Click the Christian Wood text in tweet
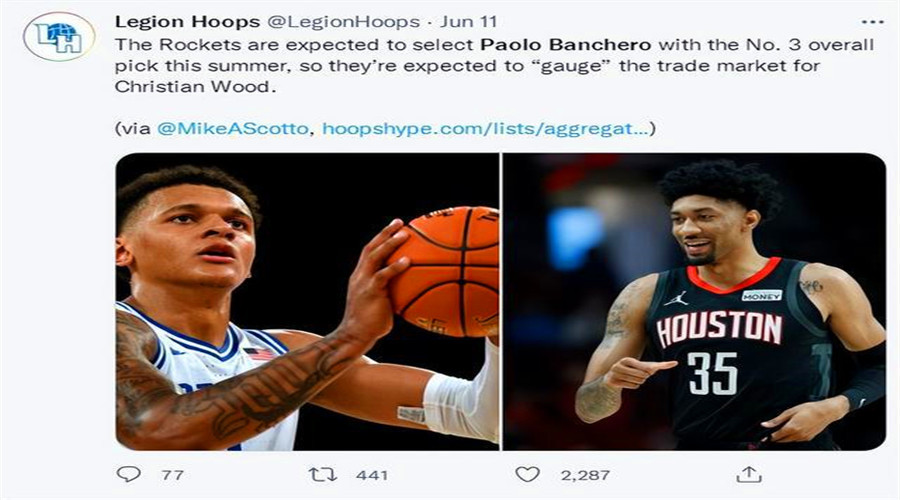The width and height of the screenshot is (900, 500). click(x=192, y=87)
